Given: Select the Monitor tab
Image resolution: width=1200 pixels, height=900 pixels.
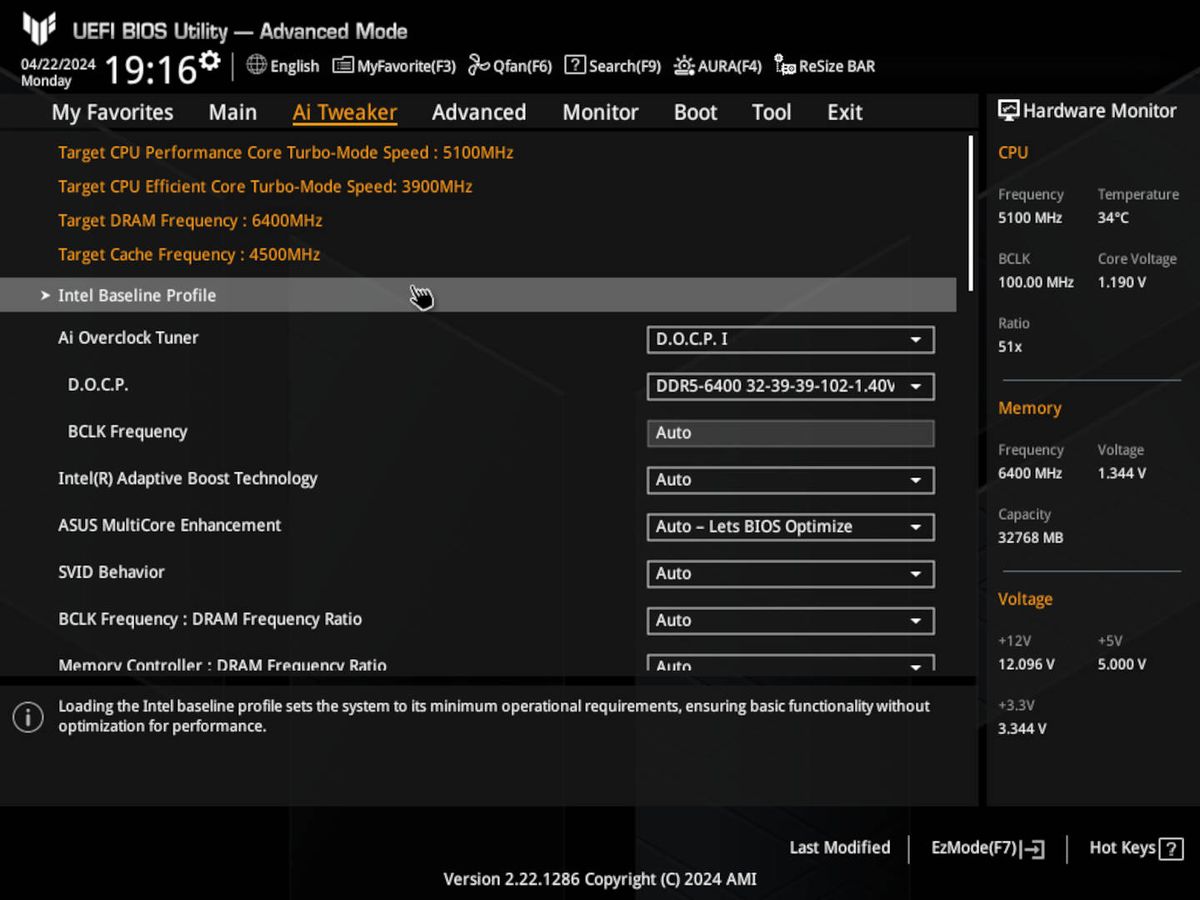Looking at the screenshot, I should point(600,112).
